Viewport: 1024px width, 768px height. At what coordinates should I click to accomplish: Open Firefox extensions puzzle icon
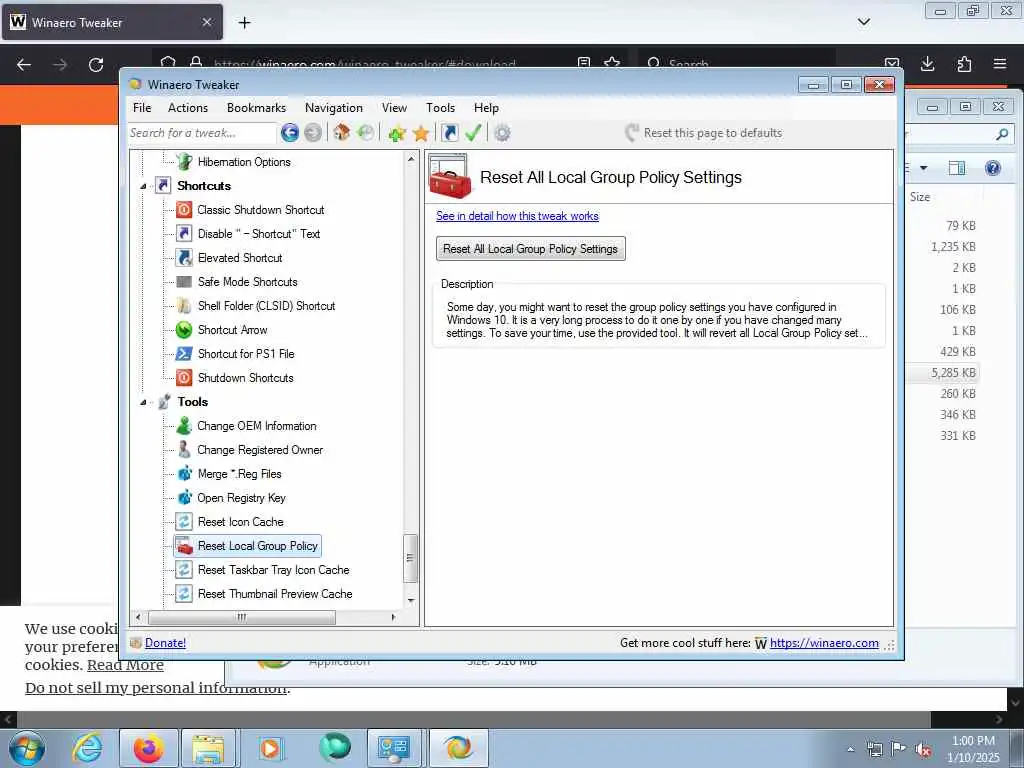tap(964, 64)
